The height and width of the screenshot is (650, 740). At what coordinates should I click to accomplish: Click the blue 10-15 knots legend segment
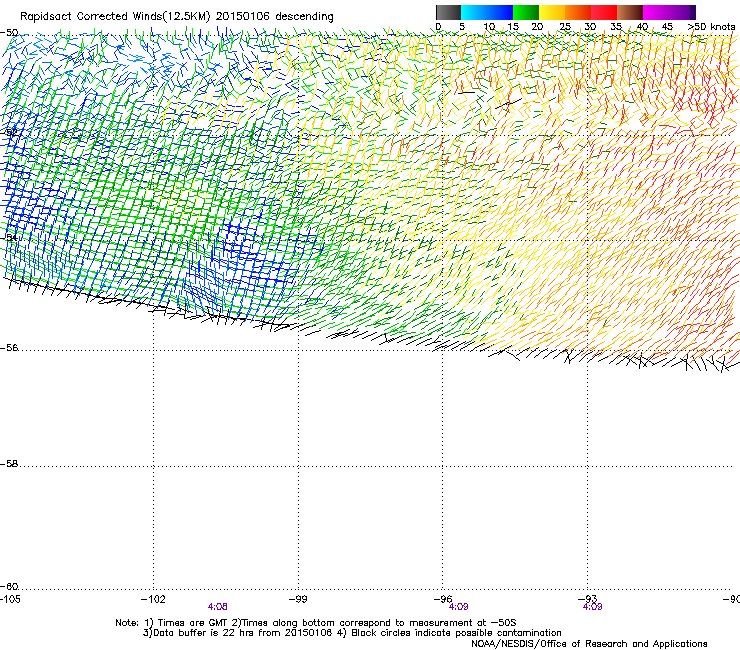point(500,12)
